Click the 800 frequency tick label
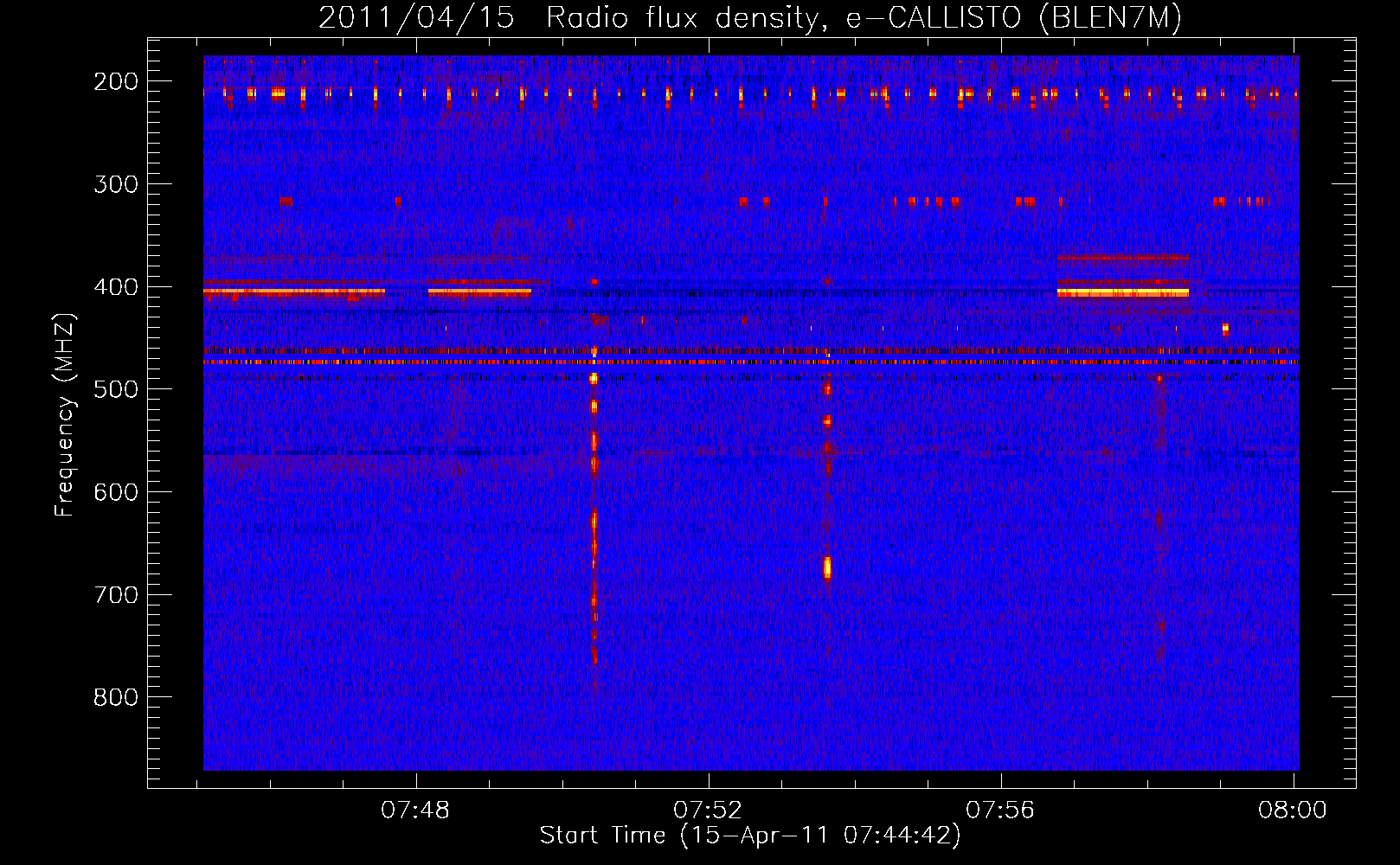1400x865 pixels. pyautogui.click(x=116, y=697)
